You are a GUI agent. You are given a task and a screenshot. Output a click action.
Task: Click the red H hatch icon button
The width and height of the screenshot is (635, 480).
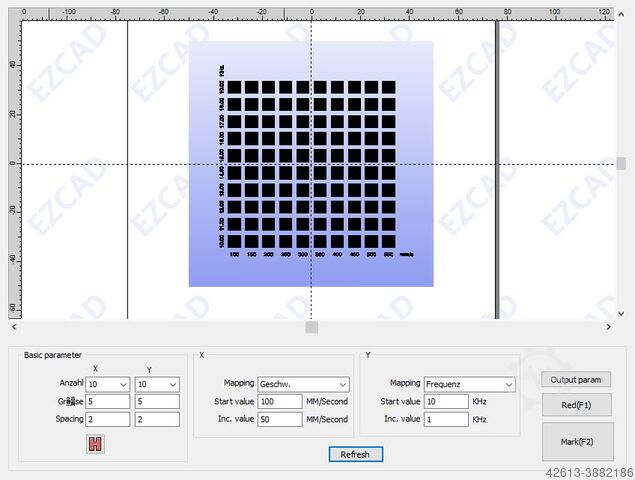pyautogui.click(x=97, y=447)
